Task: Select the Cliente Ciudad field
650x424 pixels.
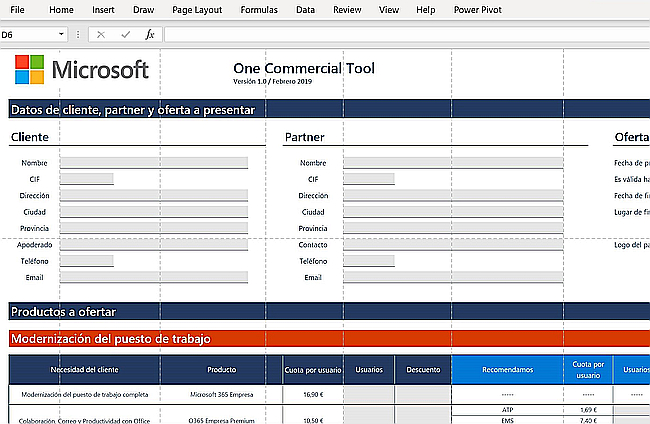Action: coord(154,211)
